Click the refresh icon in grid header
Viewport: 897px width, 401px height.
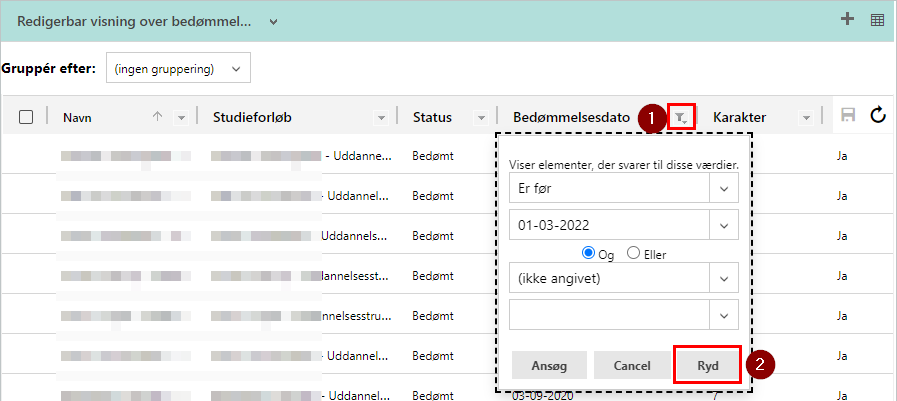[878, 116]
